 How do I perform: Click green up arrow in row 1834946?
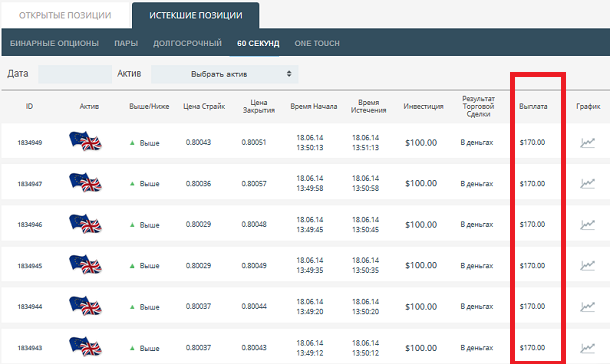pyautogui.click(x=132, y=224)
